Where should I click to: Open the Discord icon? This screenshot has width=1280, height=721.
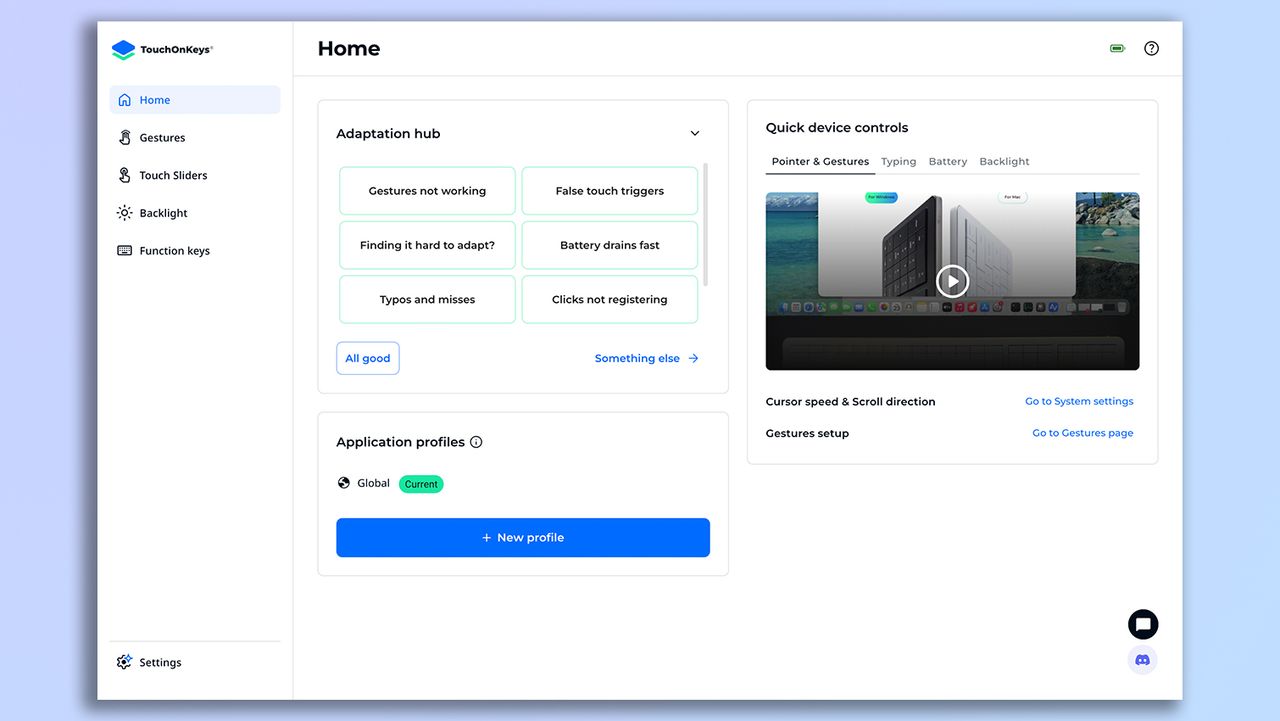pyautogui.click(x=1143, y=660)
